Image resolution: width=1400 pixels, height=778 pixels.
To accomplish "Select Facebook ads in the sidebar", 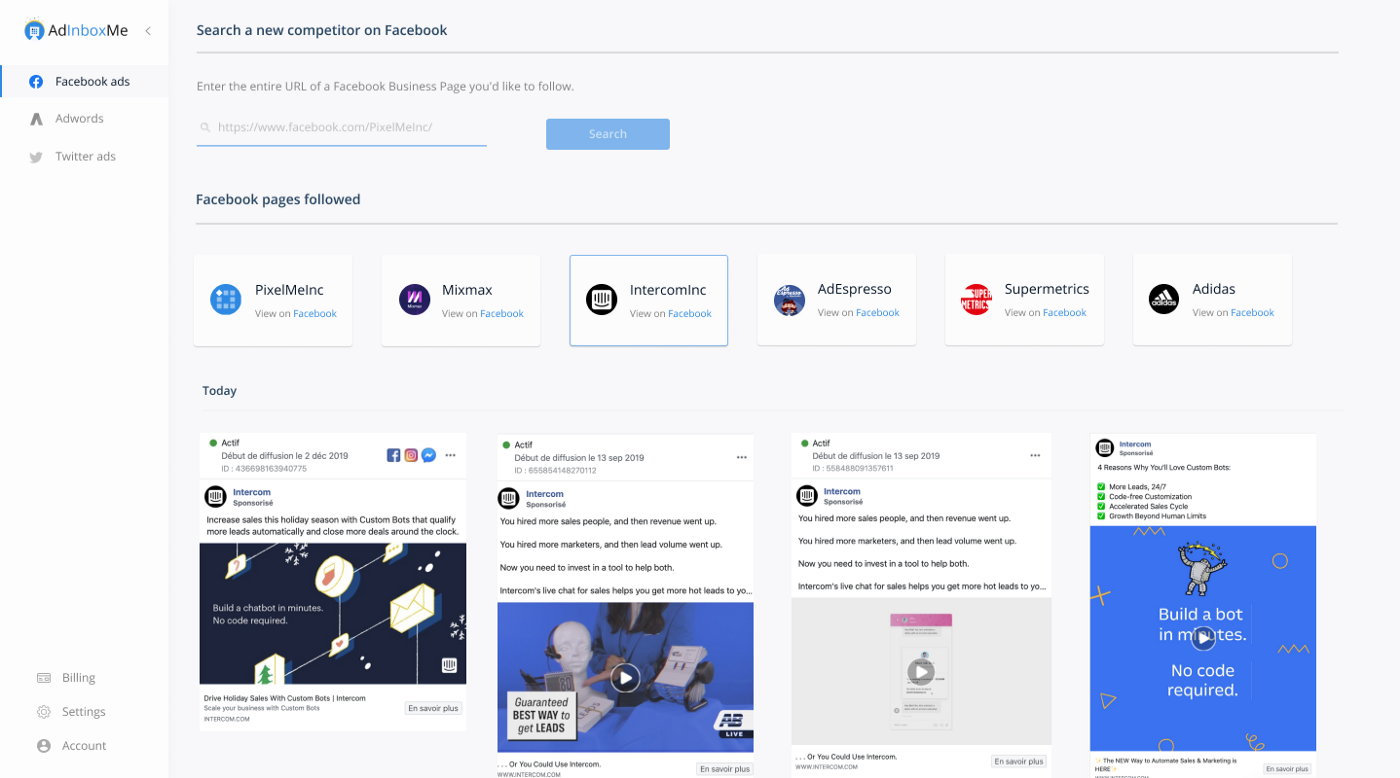I will 84,81.
